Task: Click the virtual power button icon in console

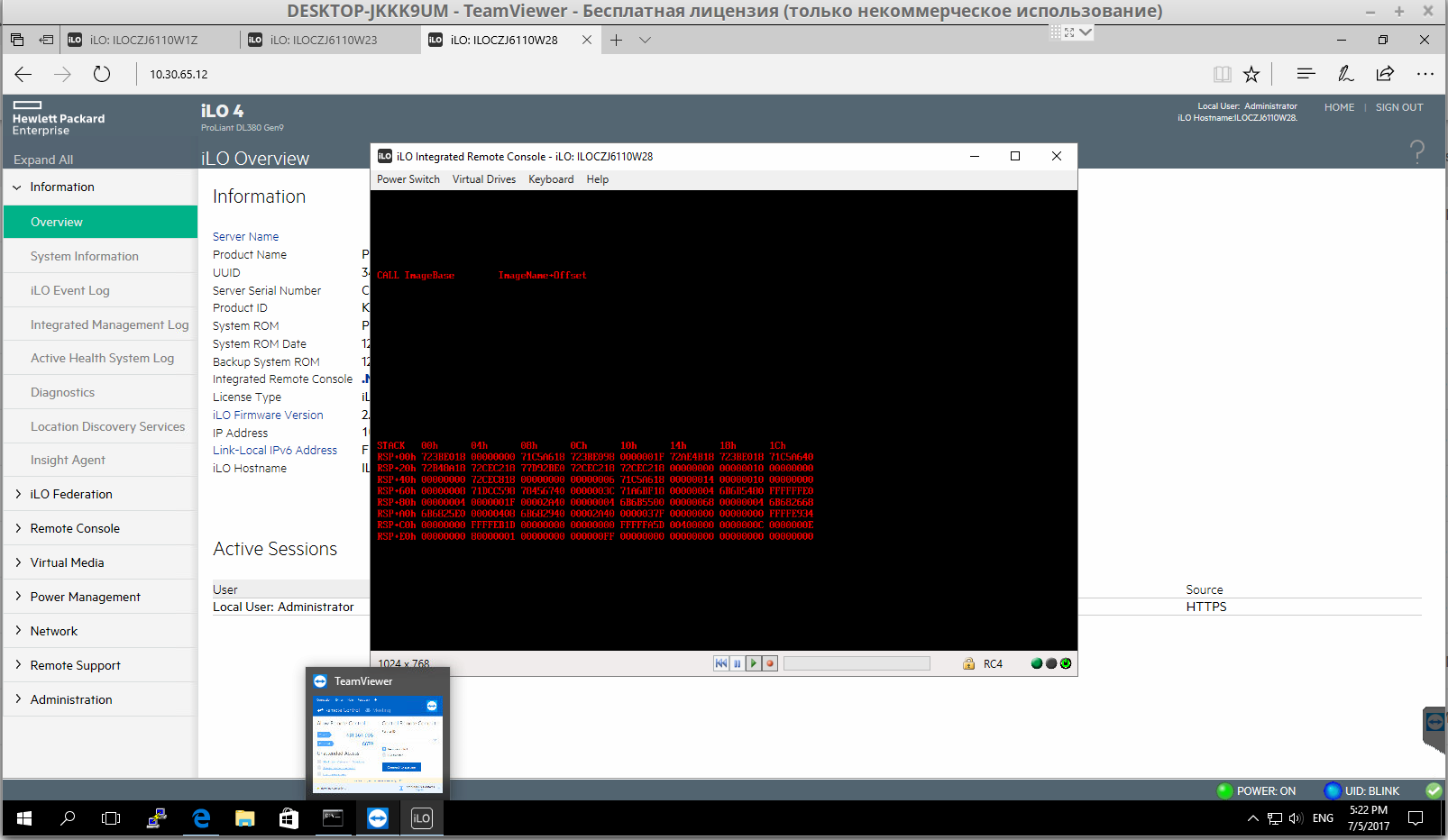Action: click(x=1066, y=663)
